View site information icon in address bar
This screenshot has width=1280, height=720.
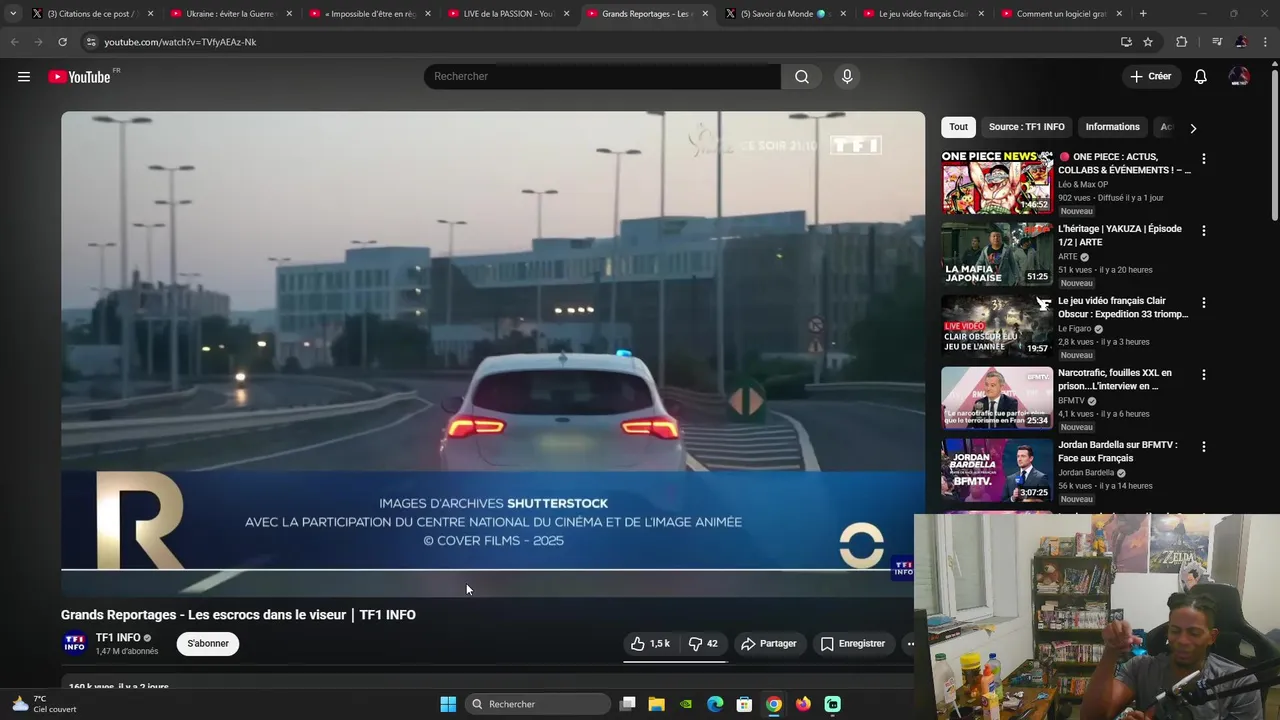91,42
